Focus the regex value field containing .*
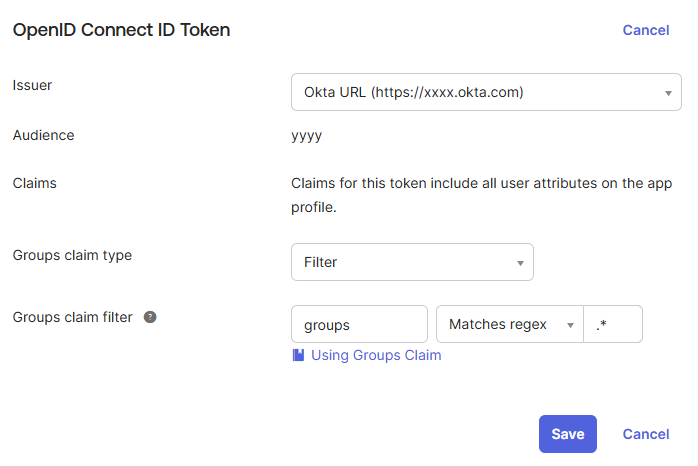This screenshot has height=466, width=698. coord(613,324)
